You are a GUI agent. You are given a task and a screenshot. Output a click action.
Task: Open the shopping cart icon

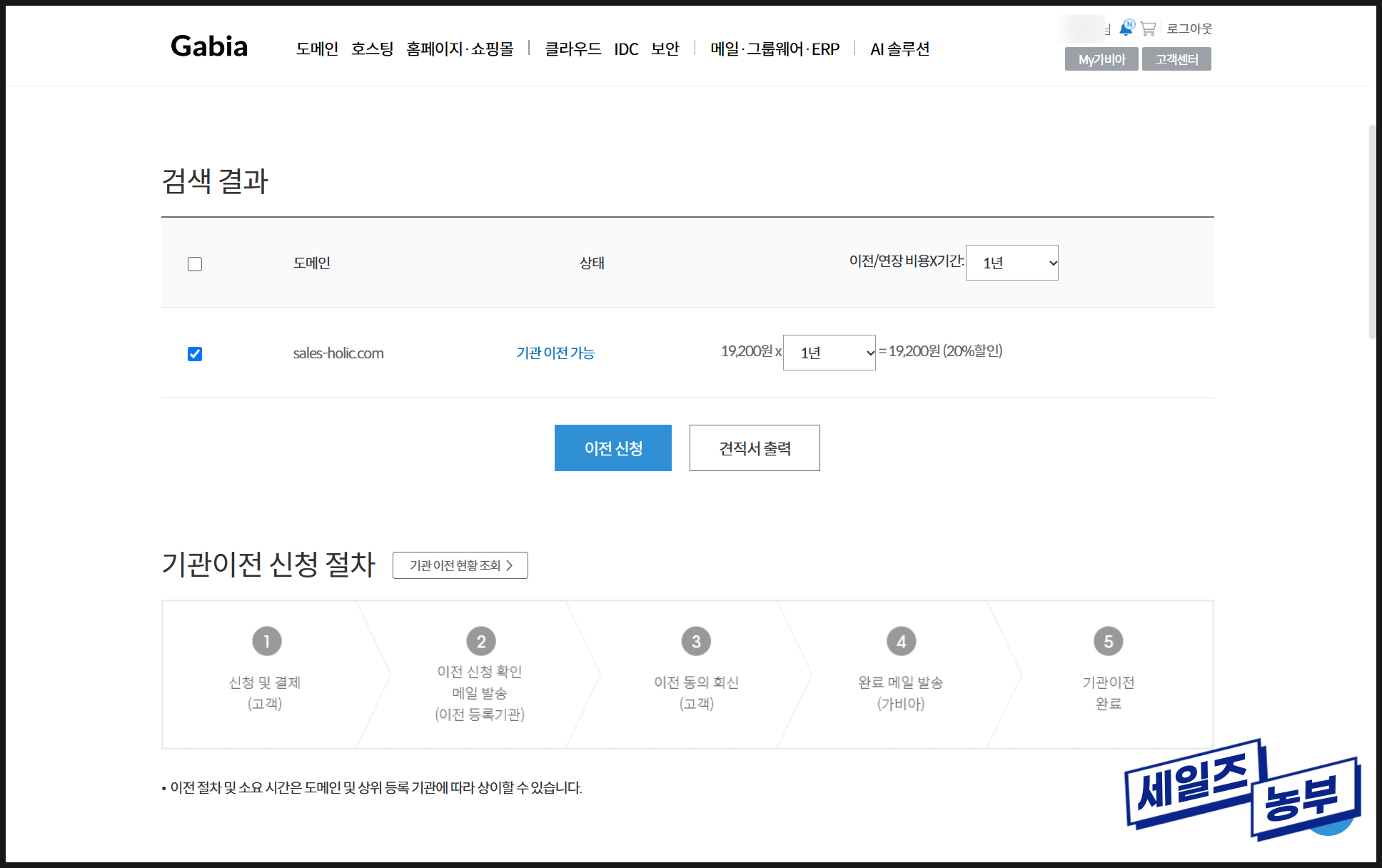[x=1148, y=29]
